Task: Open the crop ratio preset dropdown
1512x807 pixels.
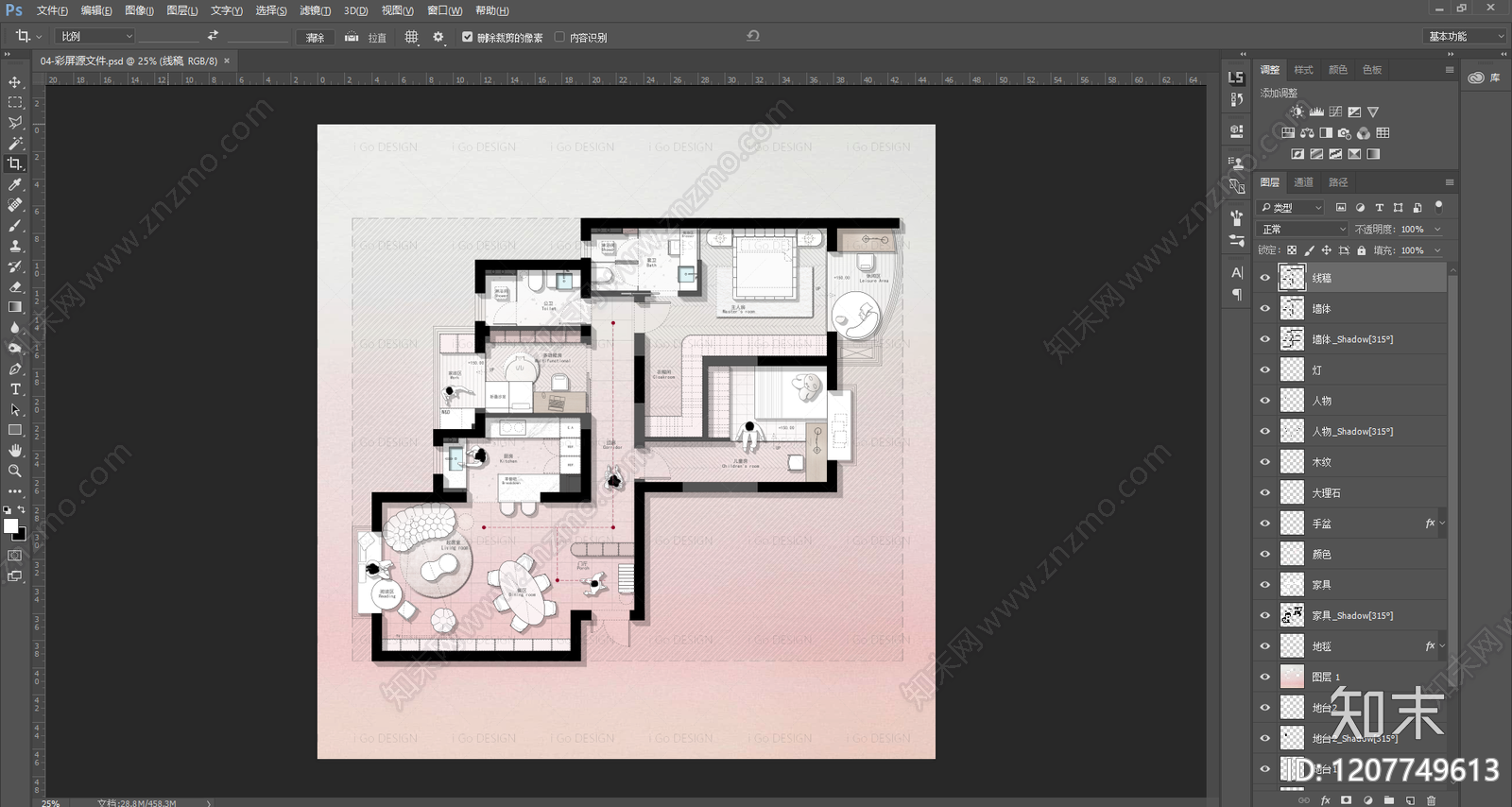Action: click(x=95, y=36)
